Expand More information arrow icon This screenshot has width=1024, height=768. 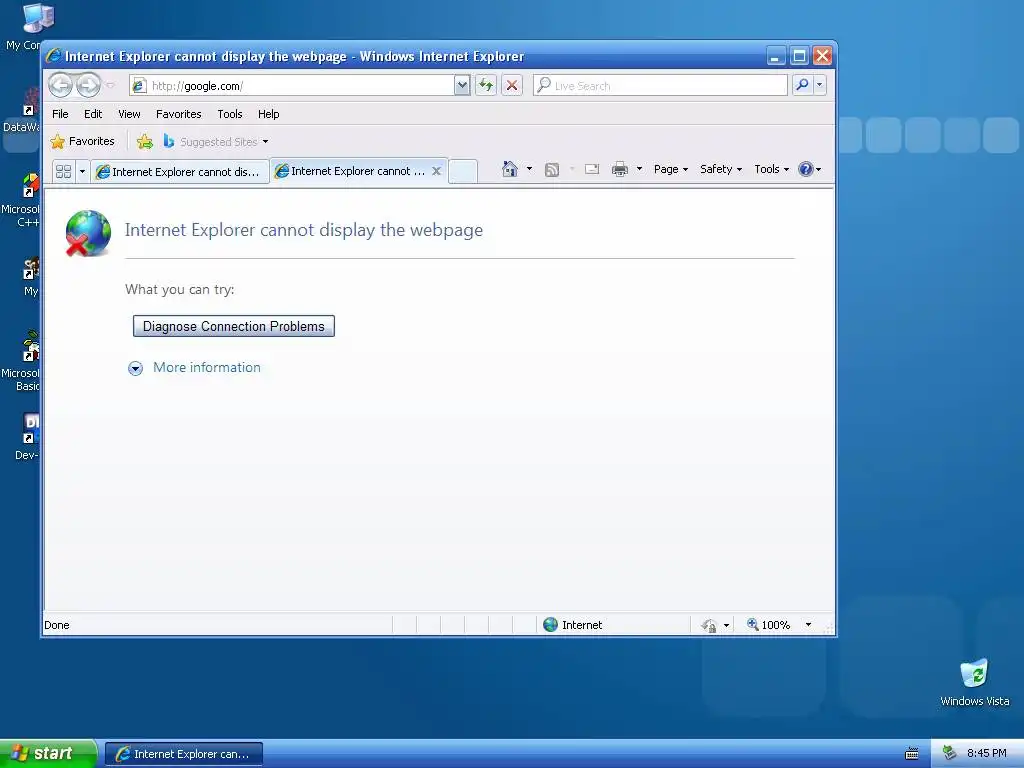click(x=135, y=368)
